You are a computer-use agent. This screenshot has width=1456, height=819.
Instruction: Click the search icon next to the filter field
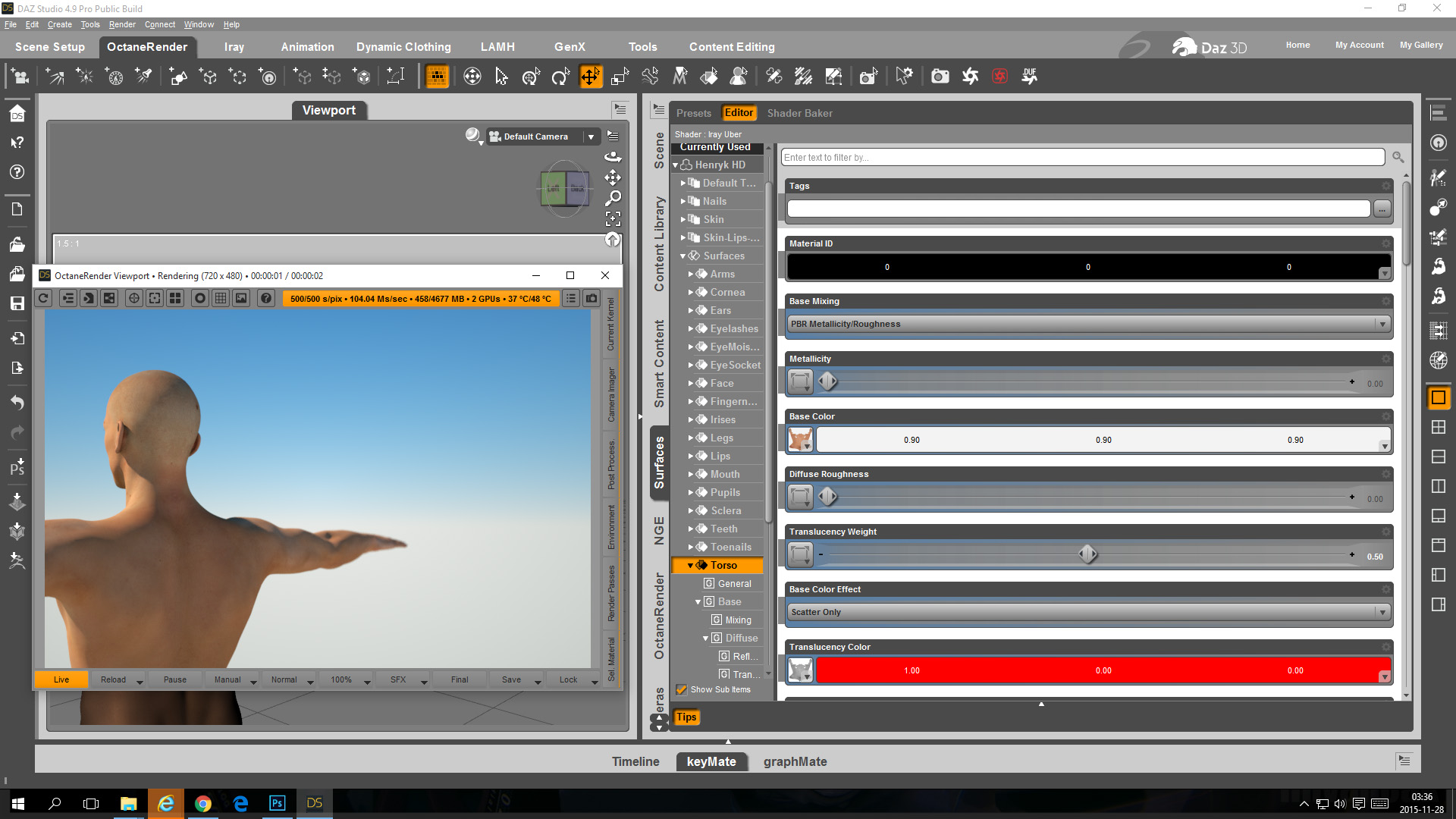tap(1398, 158)
